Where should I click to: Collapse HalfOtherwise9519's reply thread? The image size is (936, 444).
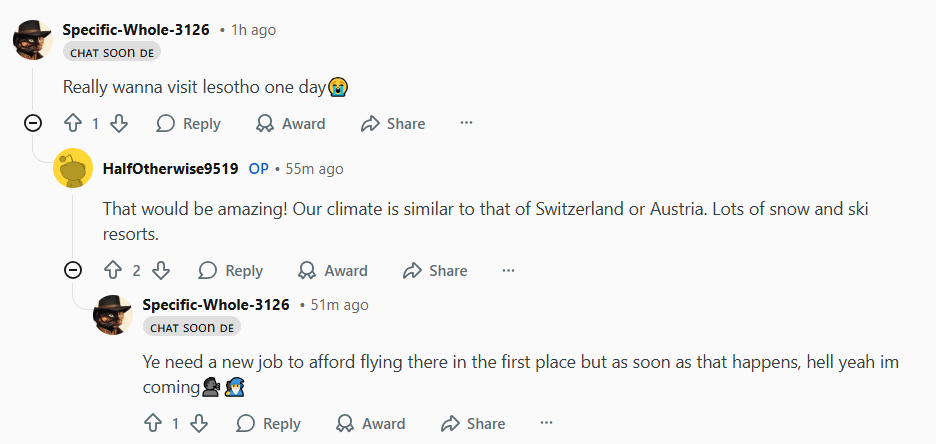[x=73, y=270]
